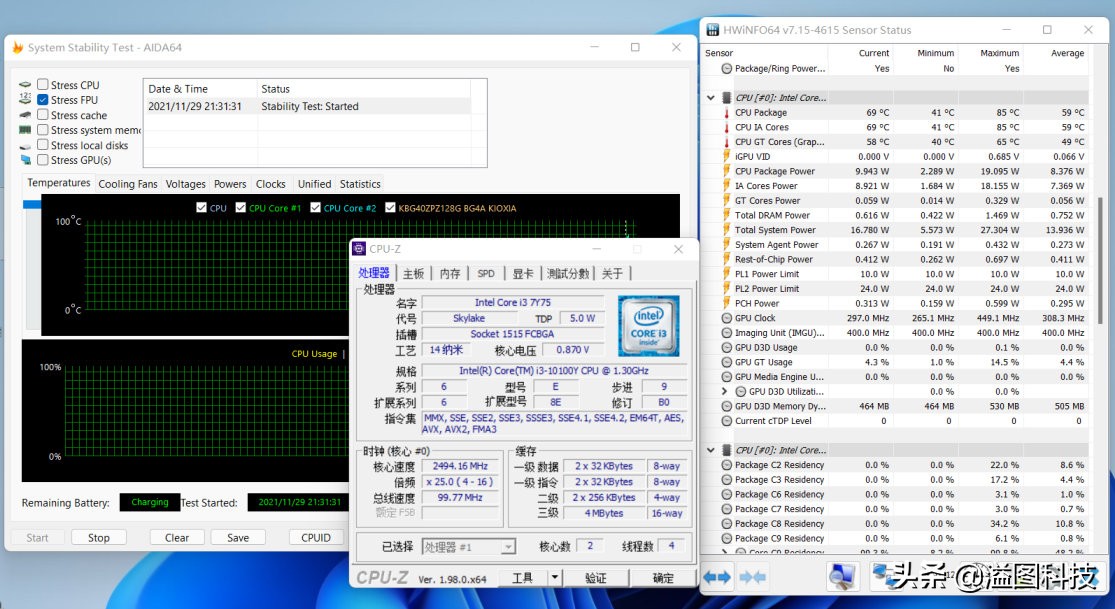Image resolution: width=1115 pixels, height=609 pixels.
Task: Collapse CPU [#0] group above CPU Package
Action: pos(710,97)
